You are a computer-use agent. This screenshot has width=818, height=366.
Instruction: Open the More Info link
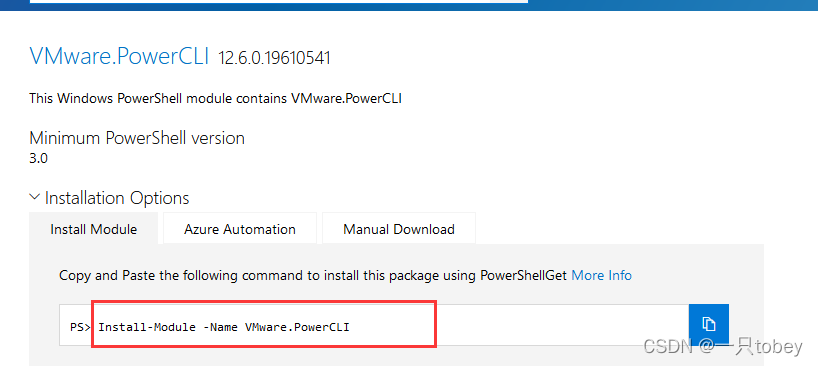coord(602,275)
